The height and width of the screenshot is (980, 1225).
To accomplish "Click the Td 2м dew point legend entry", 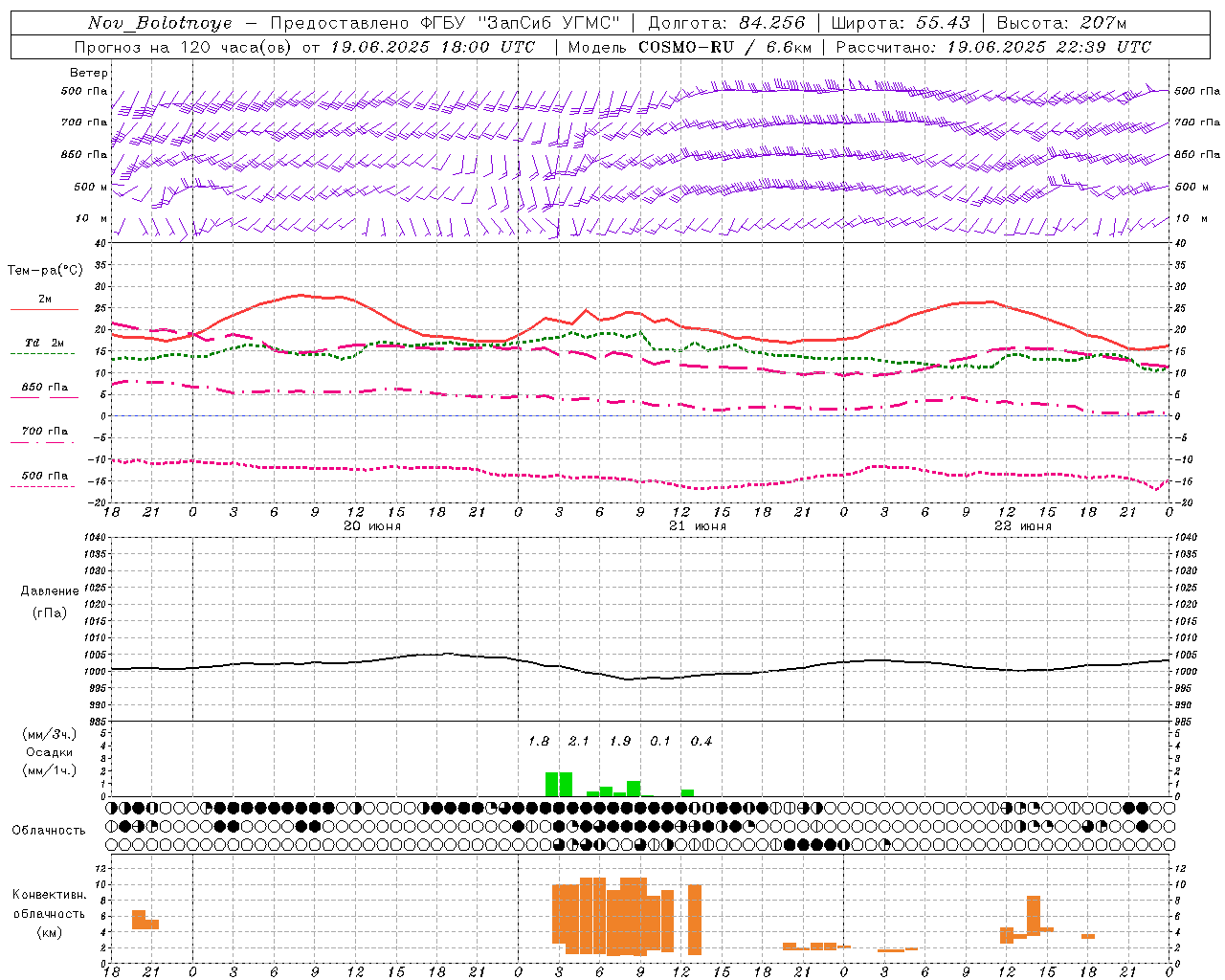I will (x=45, y=343).
